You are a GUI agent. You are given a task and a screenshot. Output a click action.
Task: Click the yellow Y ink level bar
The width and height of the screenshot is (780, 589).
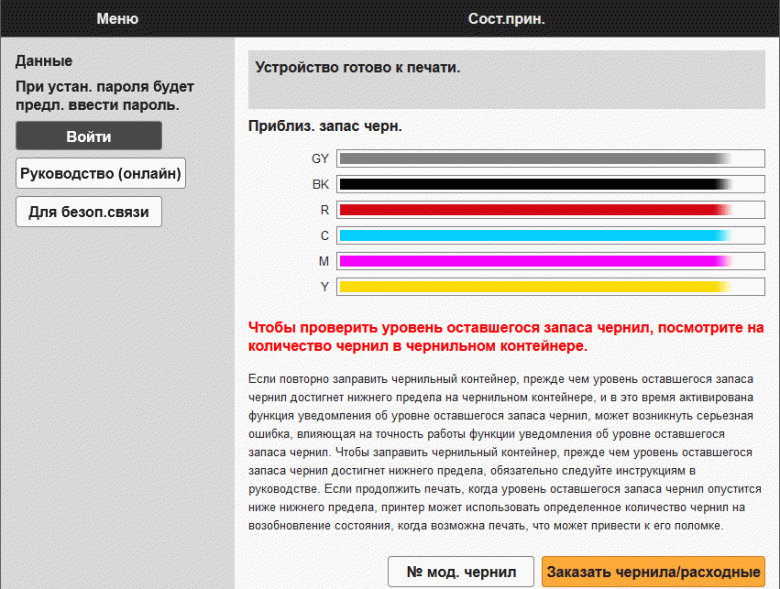550,287
